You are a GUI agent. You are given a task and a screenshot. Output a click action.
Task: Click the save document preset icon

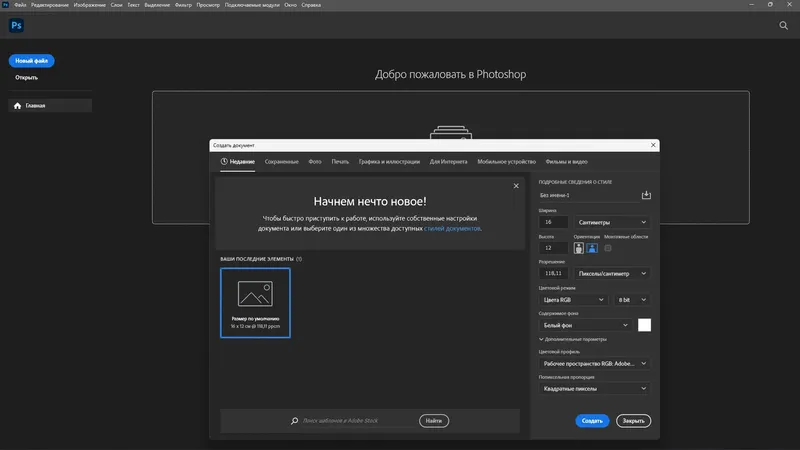646,195
